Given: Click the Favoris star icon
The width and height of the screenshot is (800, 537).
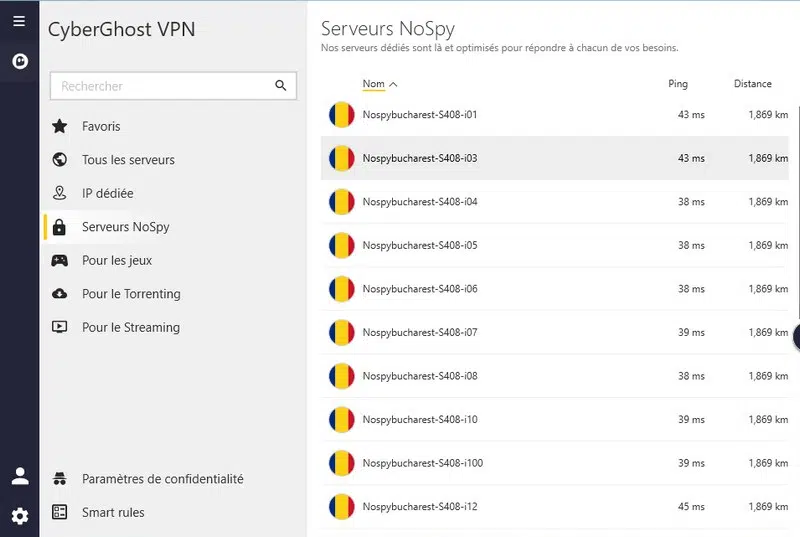Looking at the screenshot, I should click(x=60, y=127).
